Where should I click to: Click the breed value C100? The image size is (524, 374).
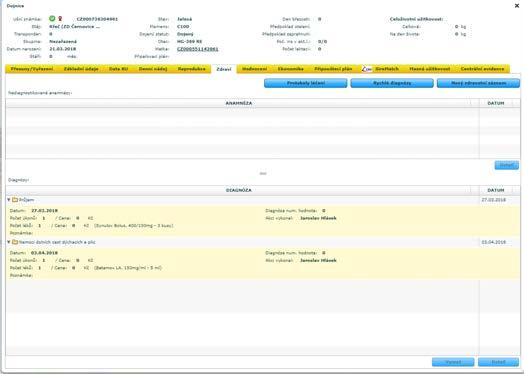(183, 26)
